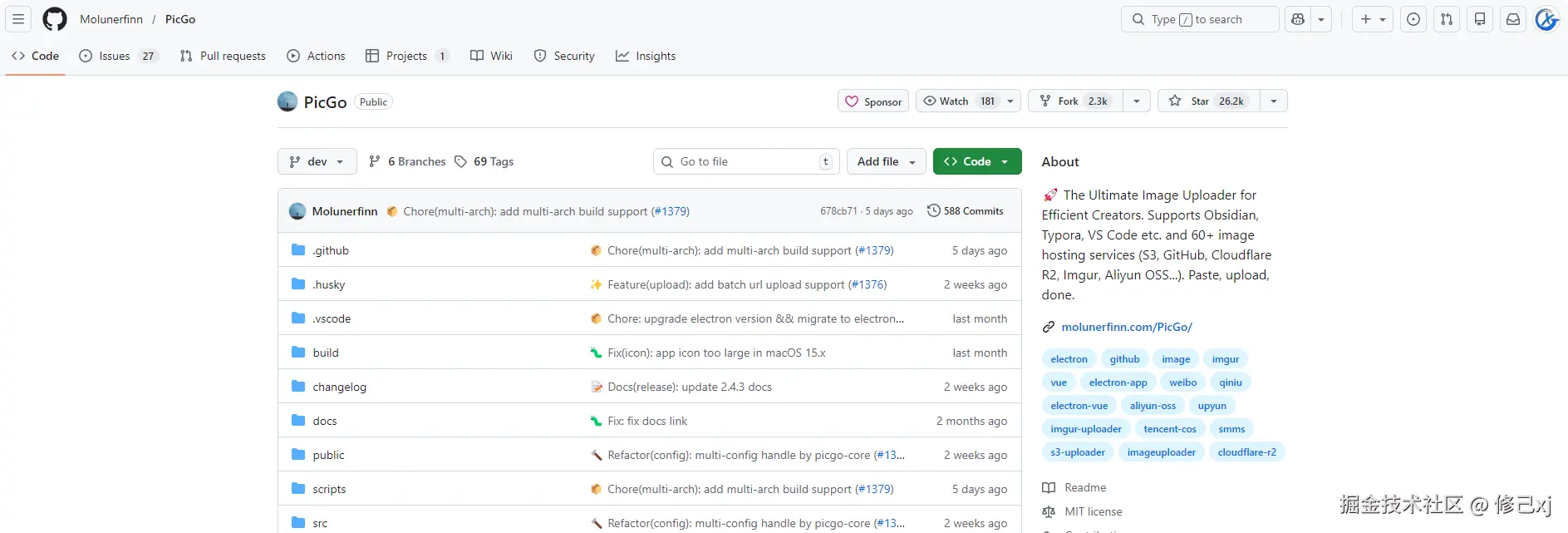1568x533 pixels.
Task: Expand the Star lists dropdown arrow
Action: click(1274, 101)
